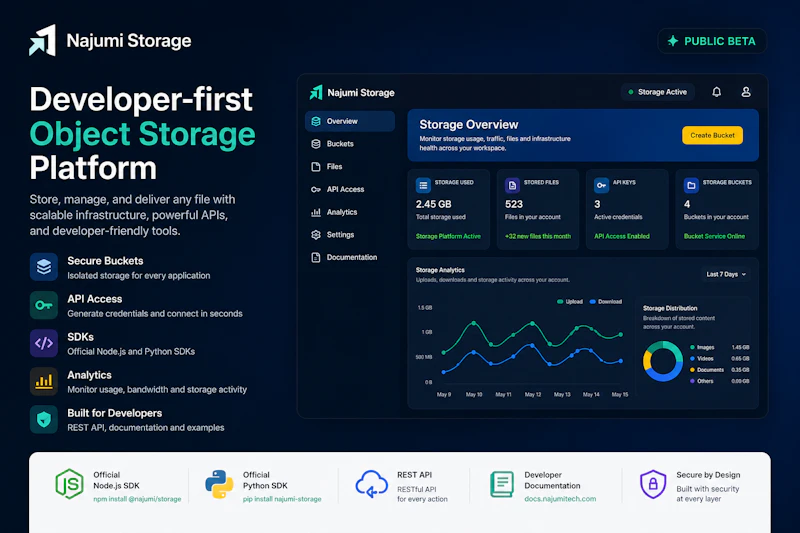Click the Analytics bar chart feature icon
The width and height of the screenshot is (800, 533).
click(x=44, y=381)
